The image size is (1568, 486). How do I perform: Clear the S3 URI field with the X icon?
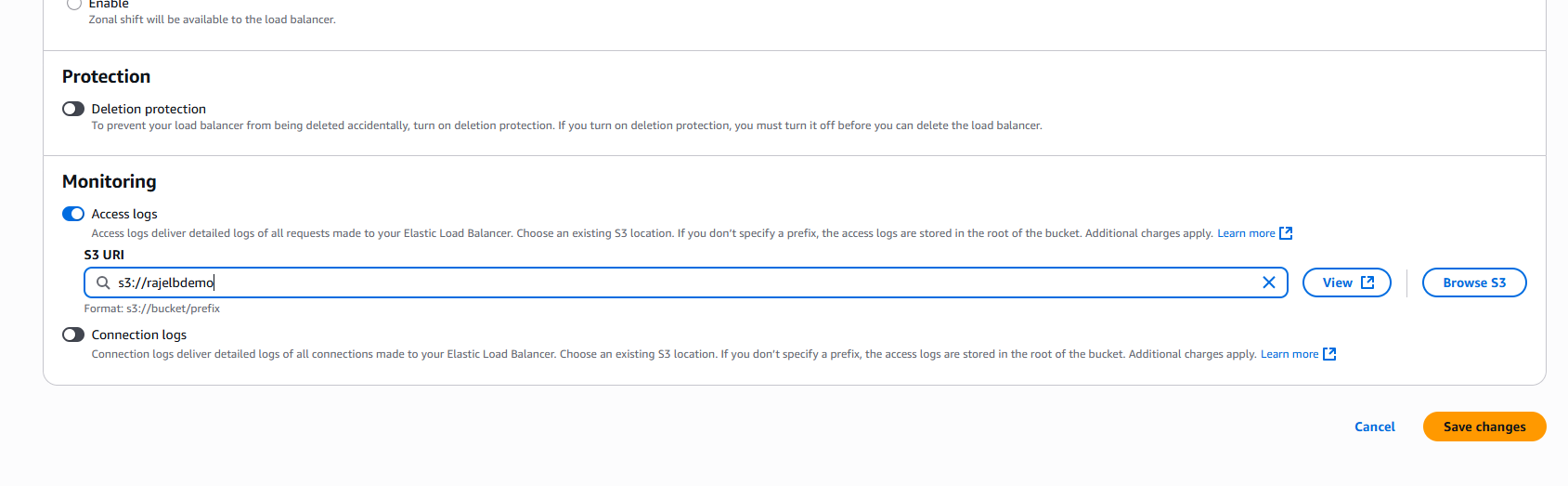pyautogui.click(x=1268, y=282)
